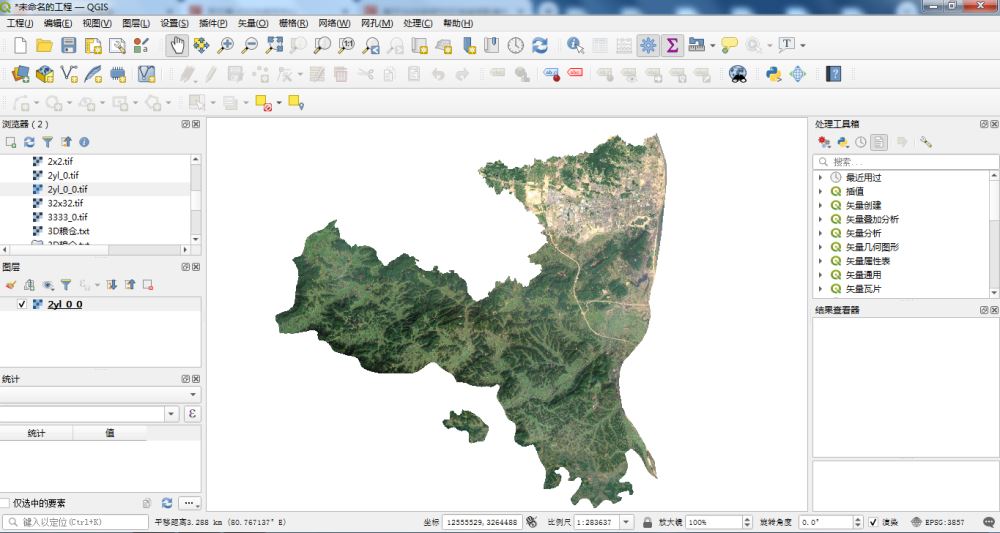Click the Zoom Full extent icon
1000x533 pixels.
[x=274, y=45]
